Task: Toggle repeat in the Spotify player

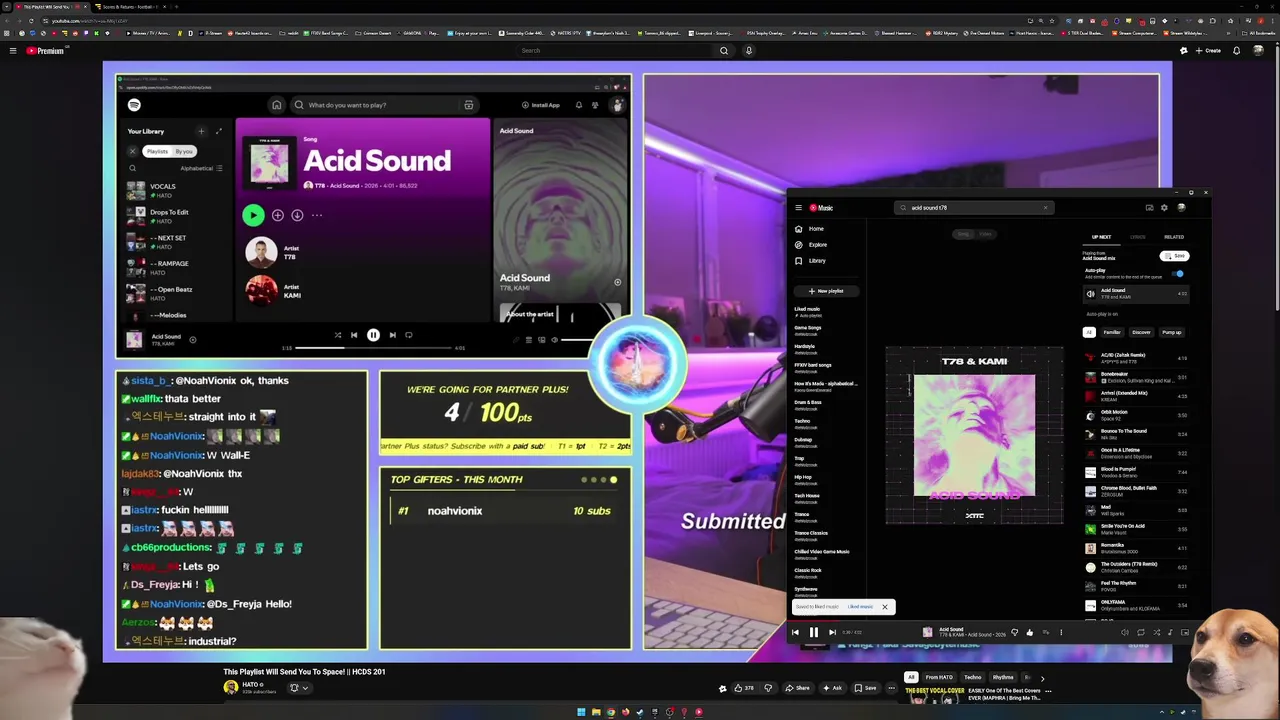Action: pyautogui.click(x=408, y=335)
